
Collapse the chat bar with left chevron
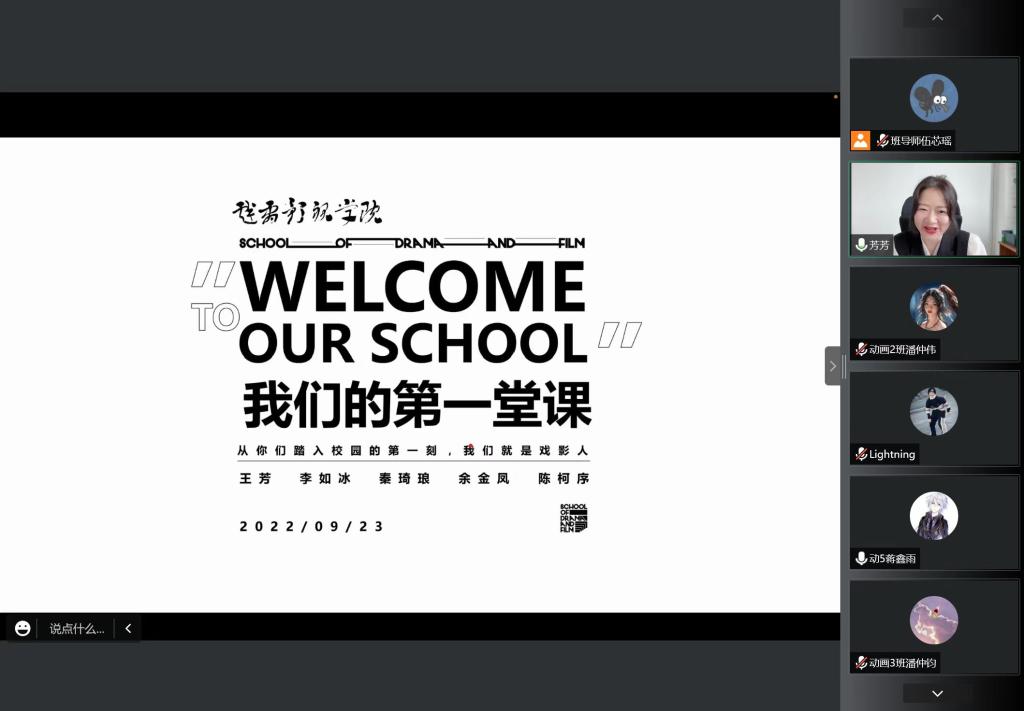(128, 629)
